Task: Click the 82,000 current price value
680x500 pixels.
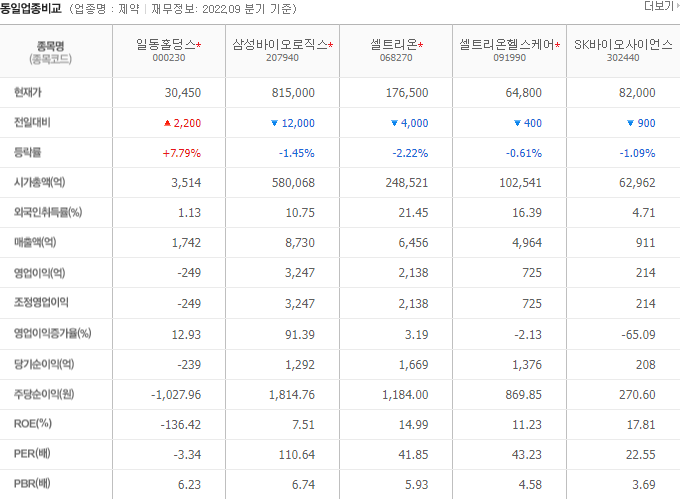Action: pyautogui.click(x=637, y=93)
